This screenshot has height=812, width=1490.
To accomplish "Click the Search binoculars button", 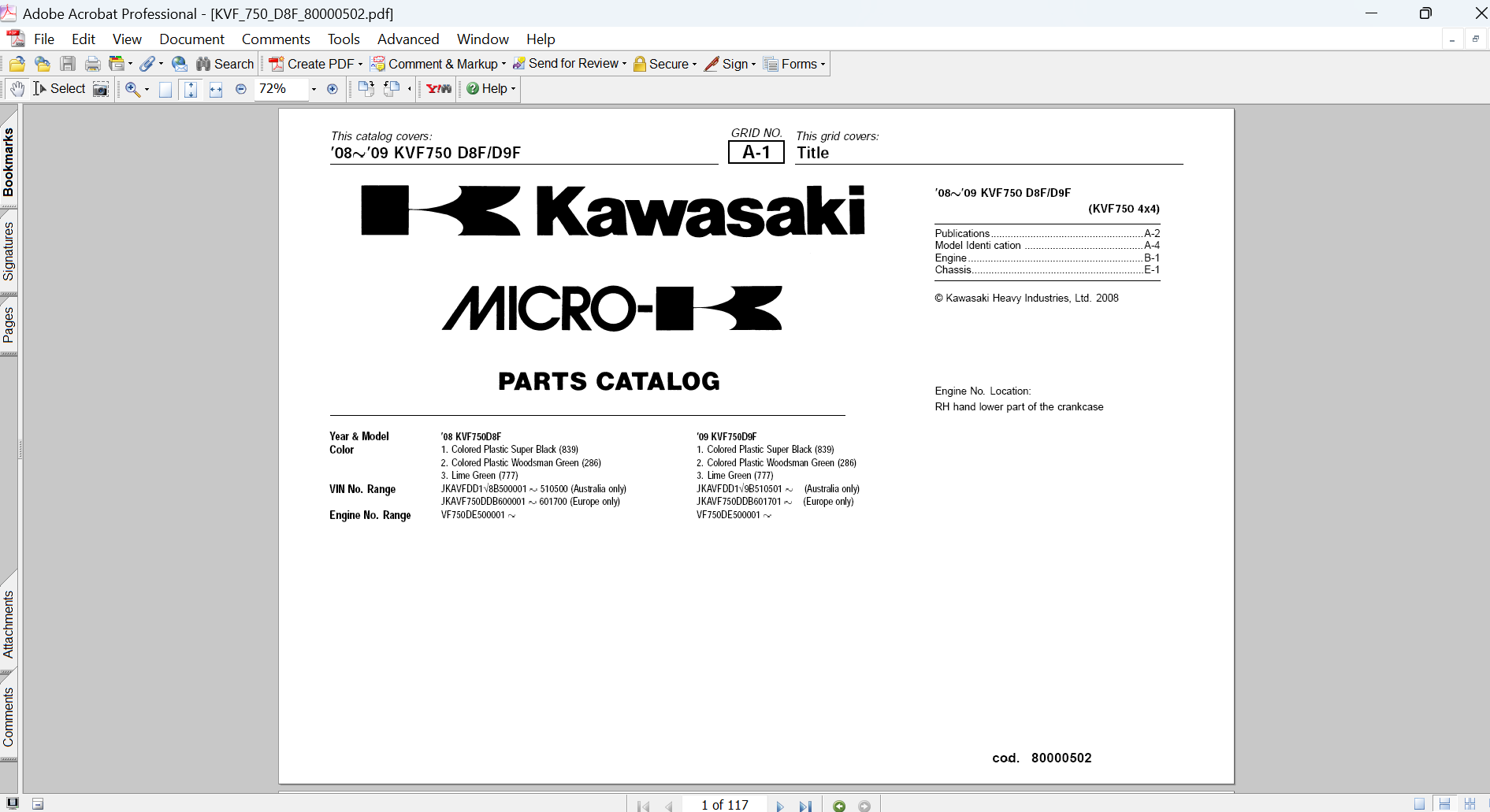I will (x=225, y=65).
